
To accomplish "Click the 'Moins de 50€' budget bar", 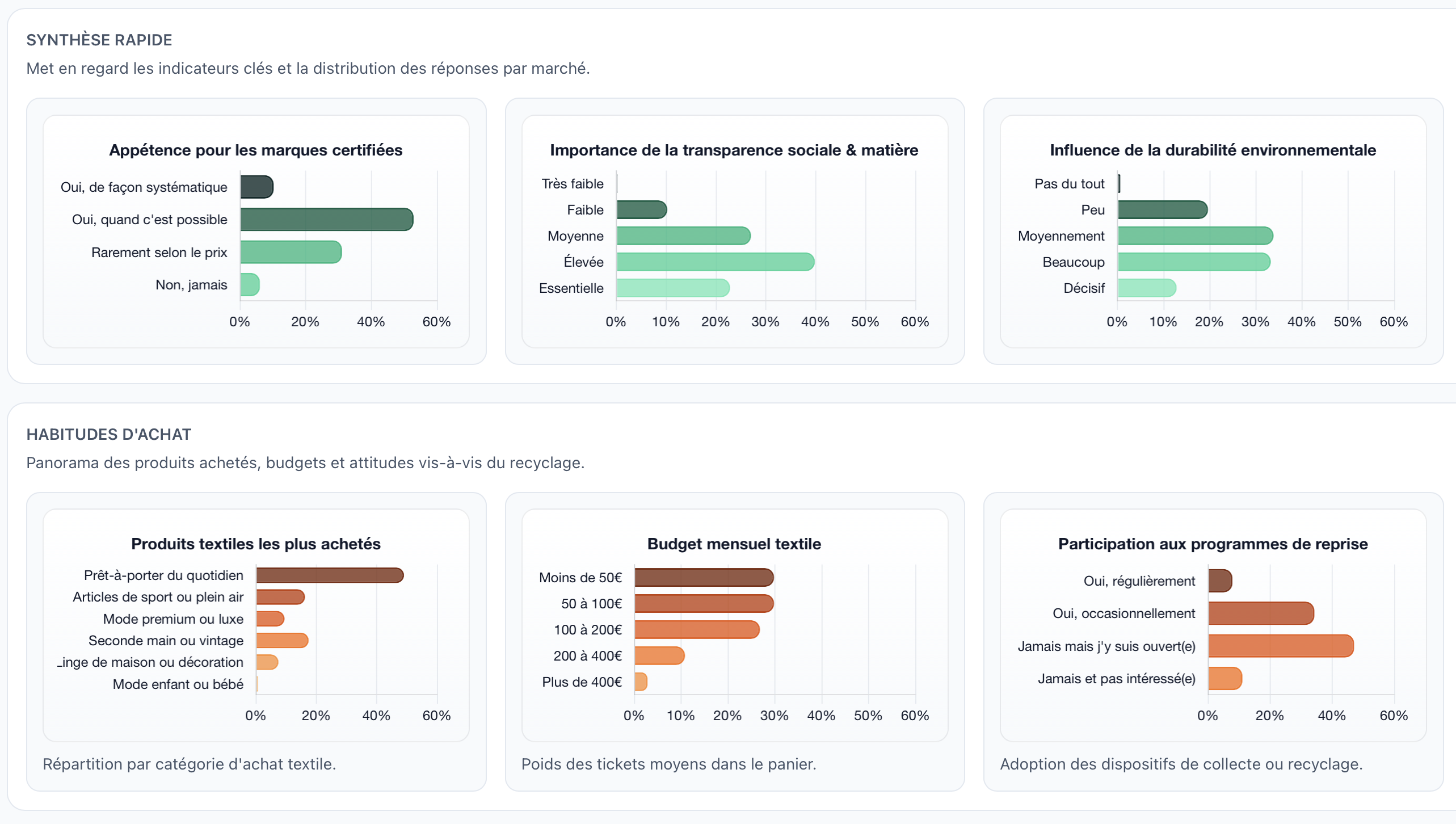I will pyautogui.click(x=704, y=578).
